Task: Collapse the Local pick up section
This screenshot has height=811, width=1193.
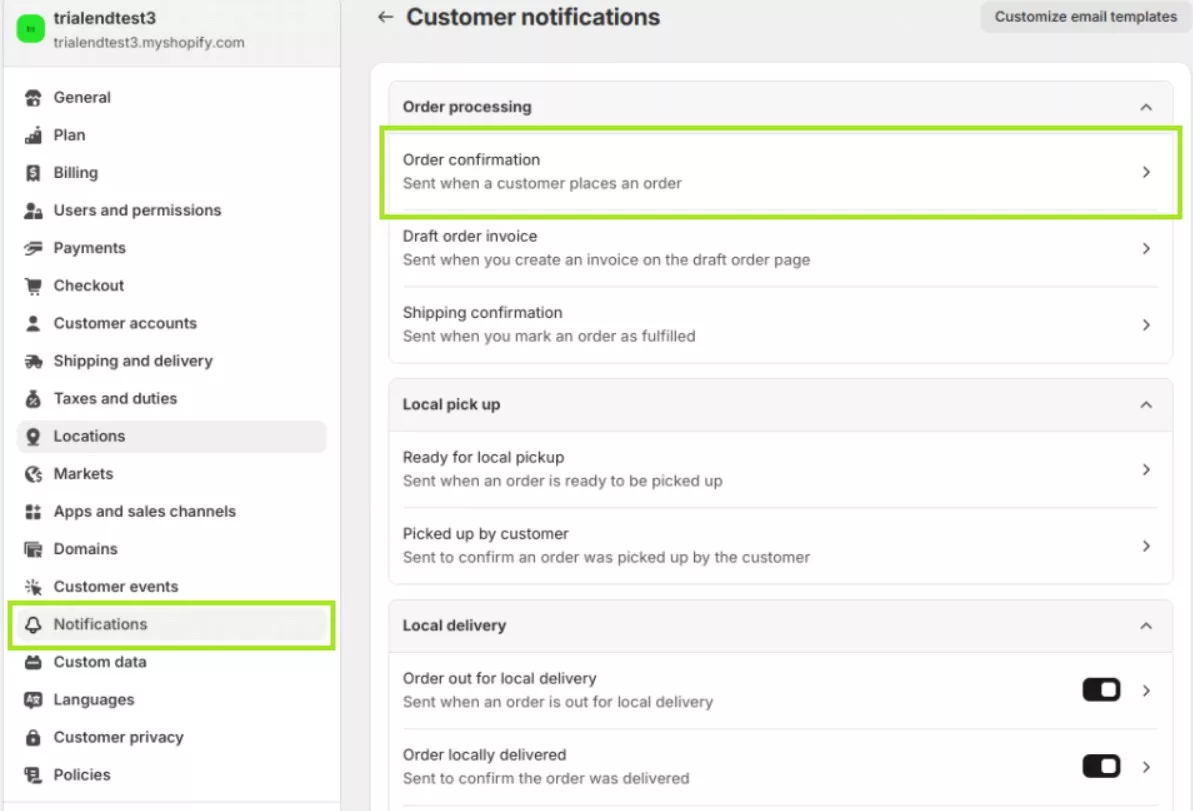Action: pos(1146,405)
